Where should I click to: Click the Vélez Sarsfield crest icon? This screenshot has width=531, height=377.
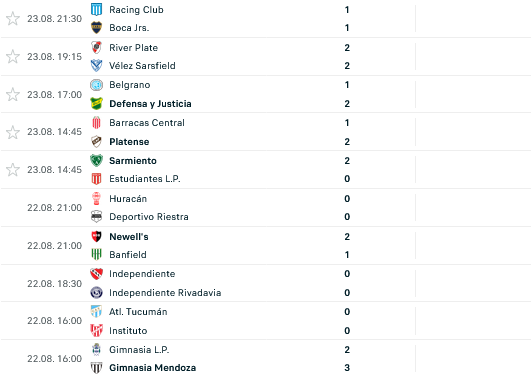(x=97, y=65)
